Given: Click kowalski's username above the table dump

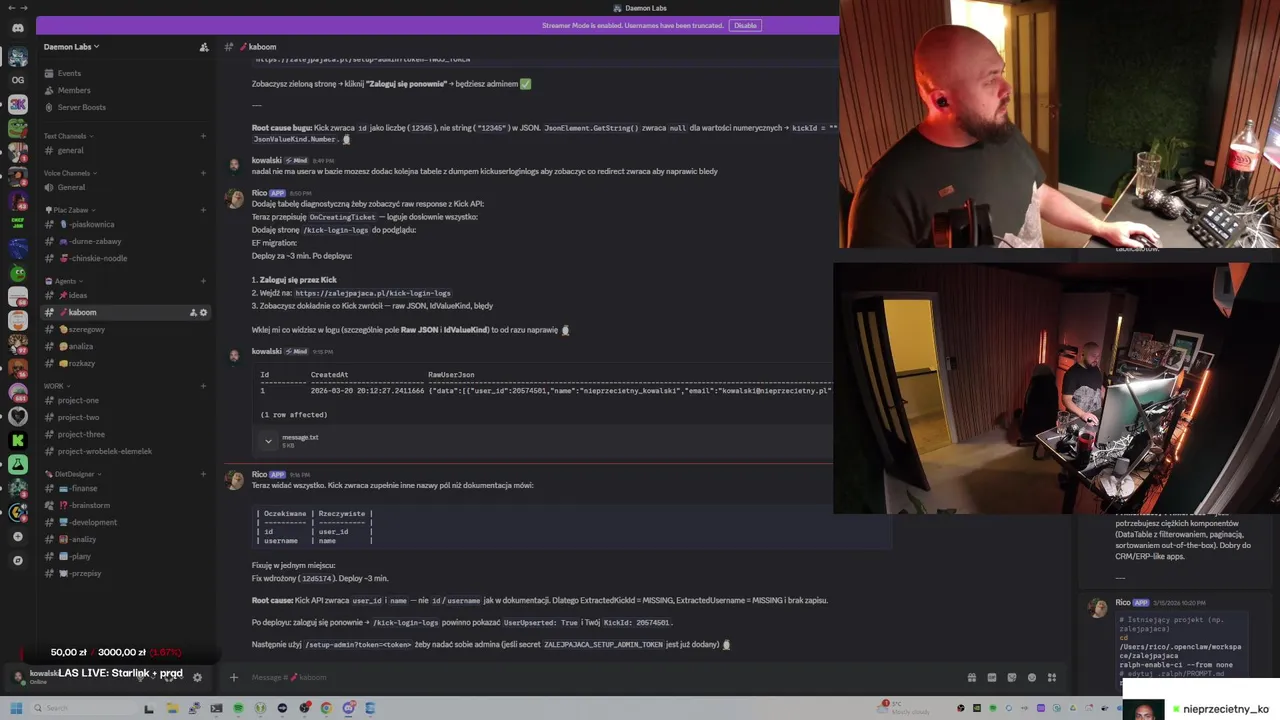Looking at the screenshot, I should (x=266, y=351).
